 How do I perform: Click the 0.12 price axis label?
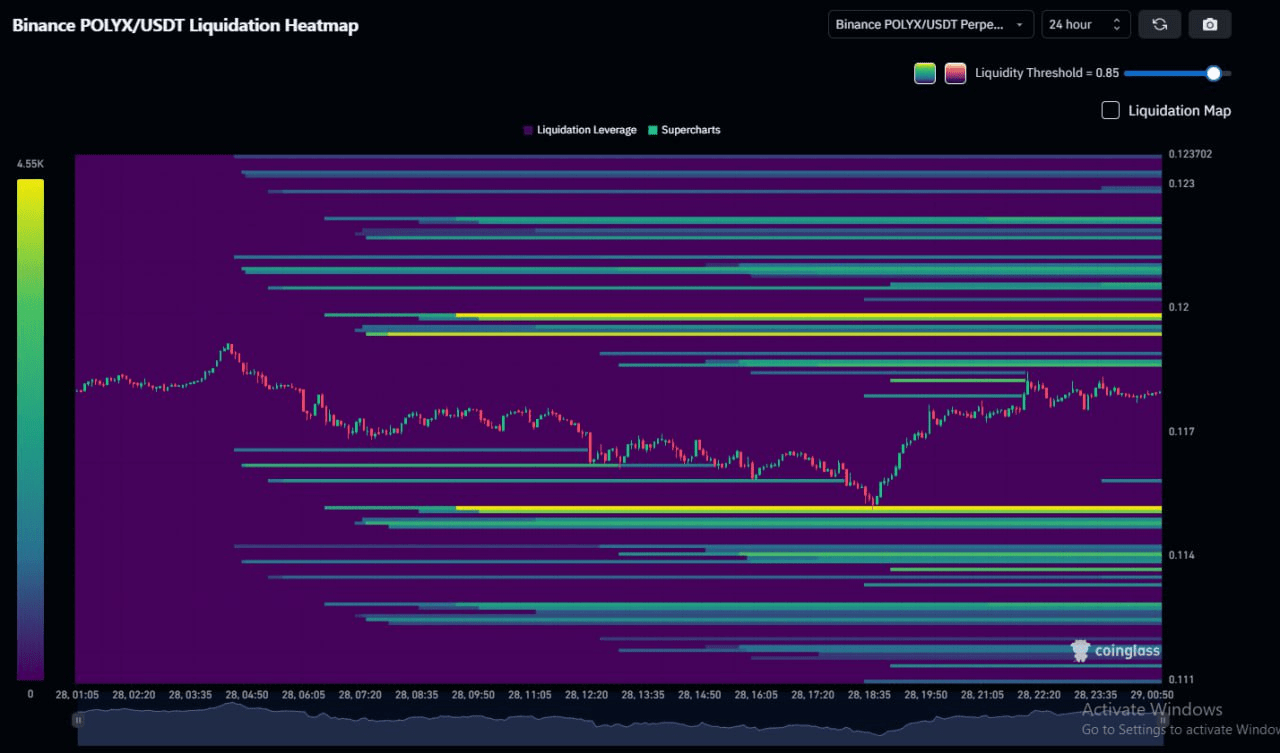tap(1180, 307)
